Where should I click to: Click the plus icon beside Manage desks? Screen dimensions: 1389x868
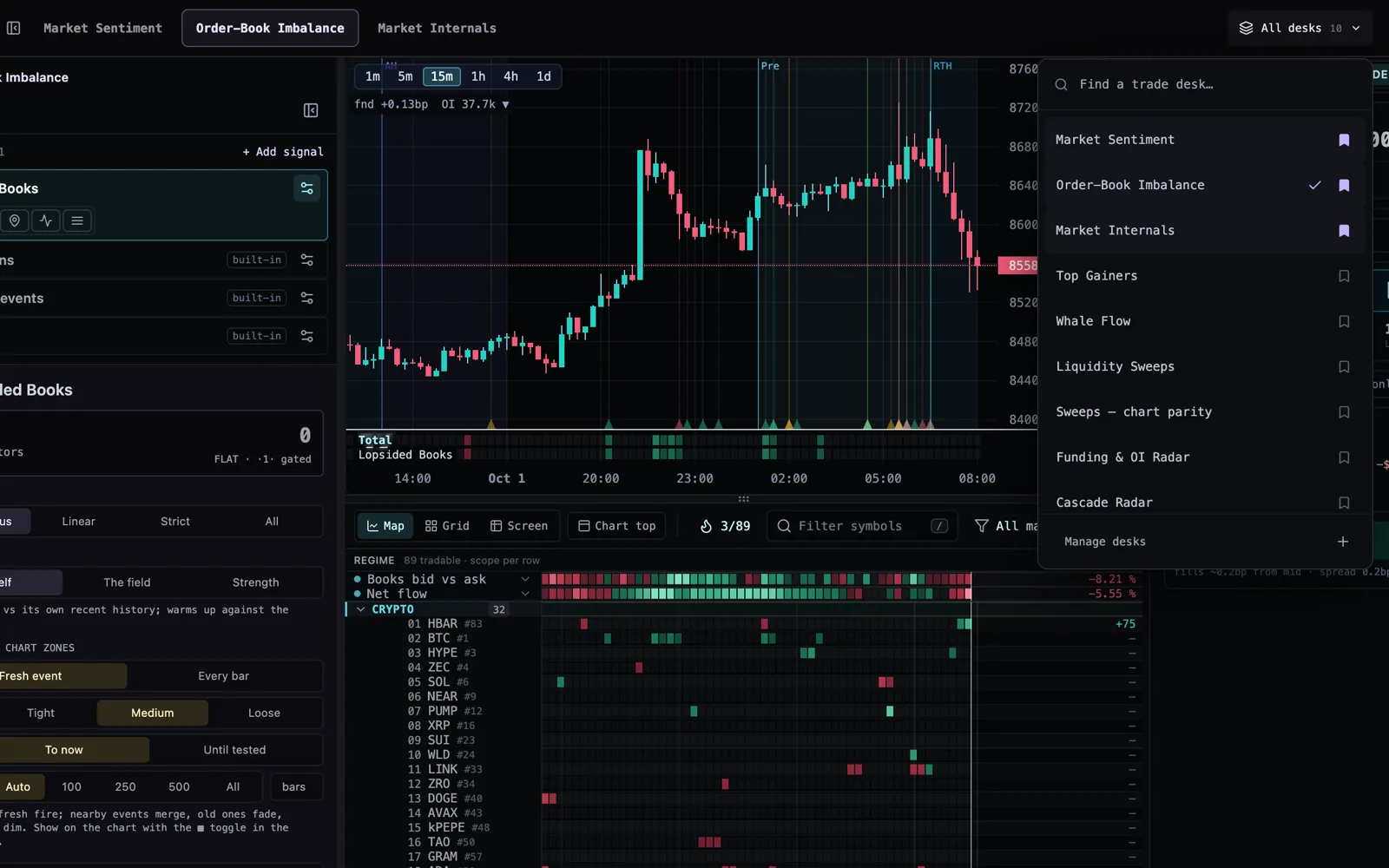pyautogui.click(x=1343, y=542)
